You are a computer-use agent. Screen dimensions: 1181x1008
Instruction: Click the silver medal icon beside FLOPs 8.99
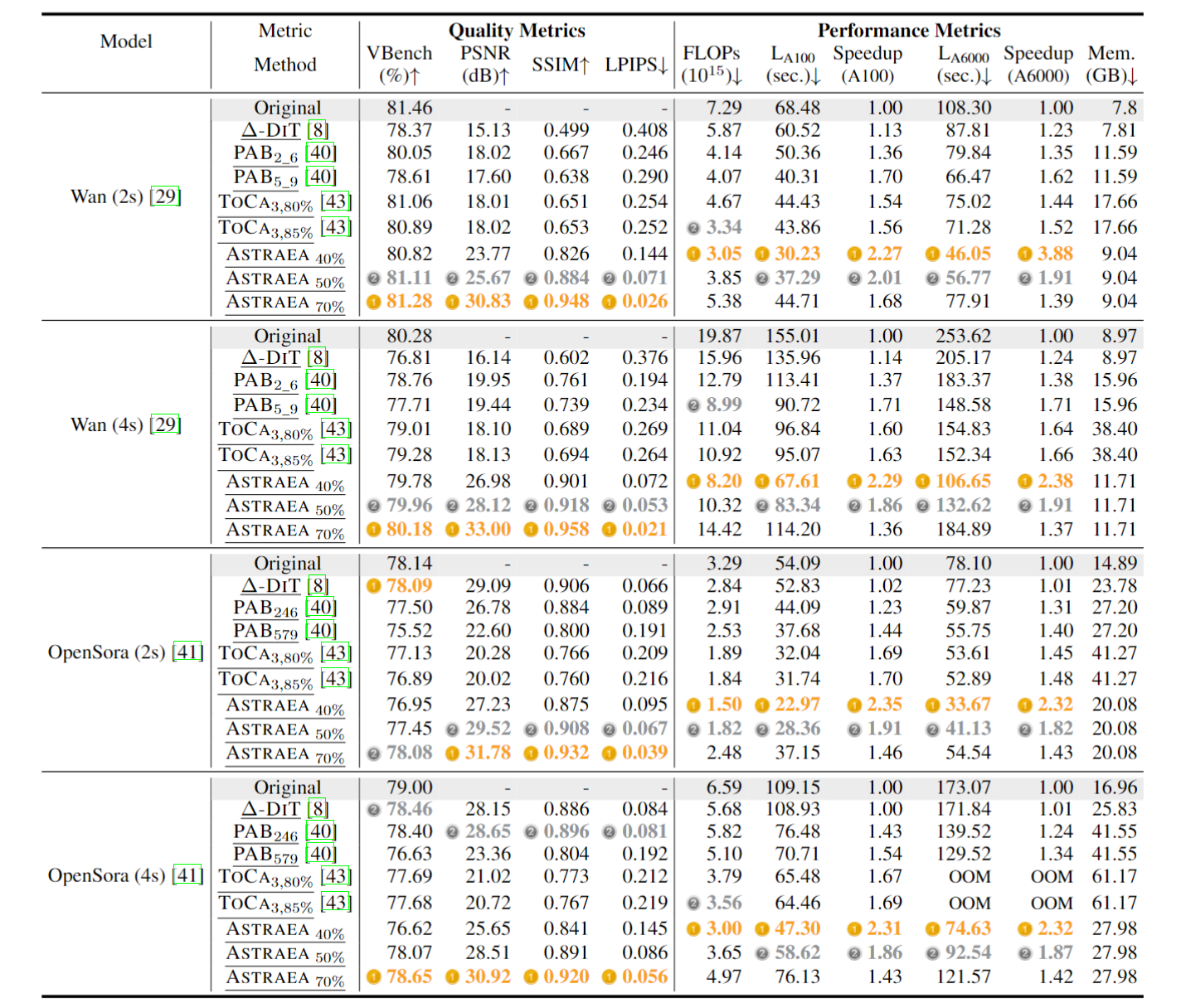[694, 405]
